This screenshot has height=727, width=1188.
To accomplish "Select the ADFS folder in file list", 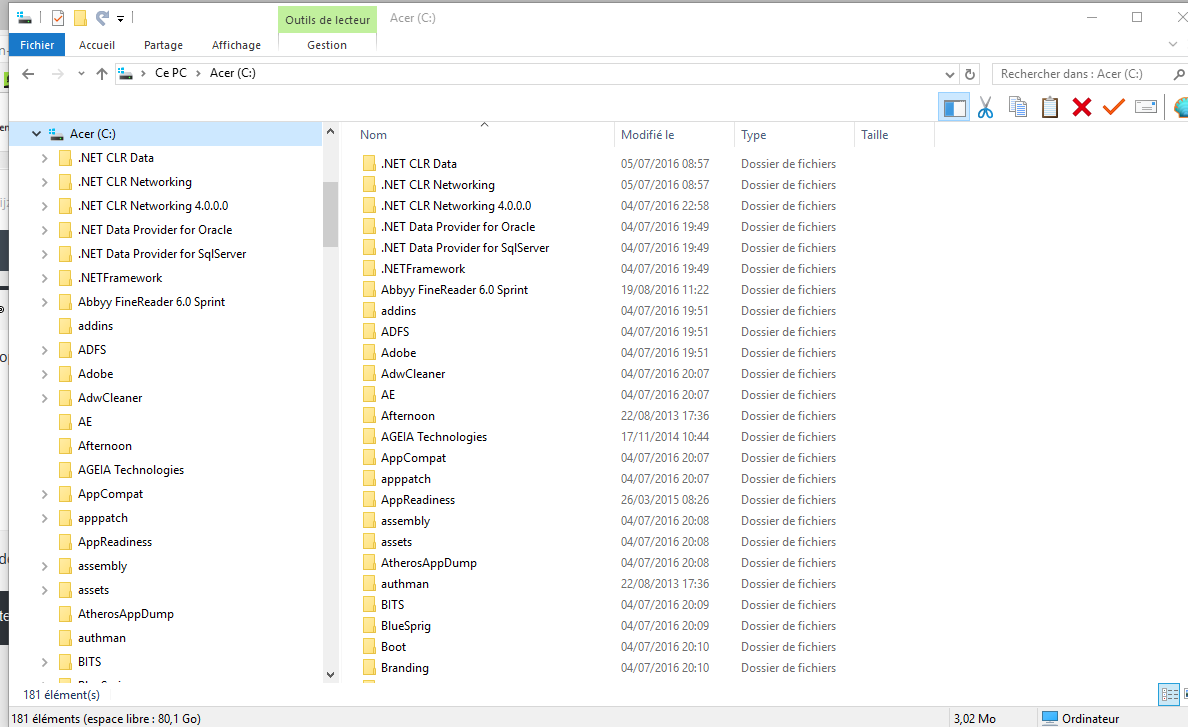I will [x=395, y=332].
